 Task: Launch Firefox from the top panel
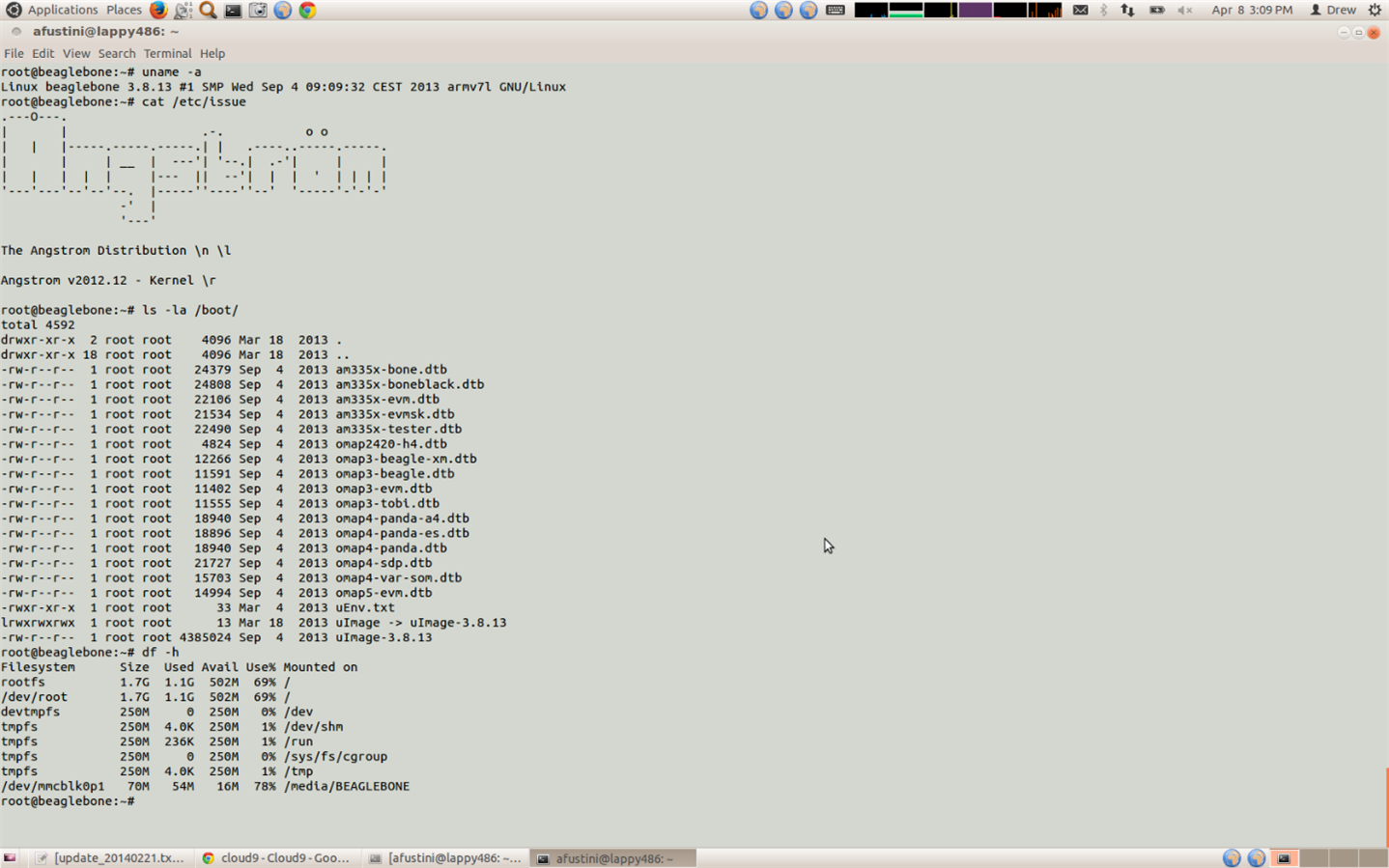[158, 10]
